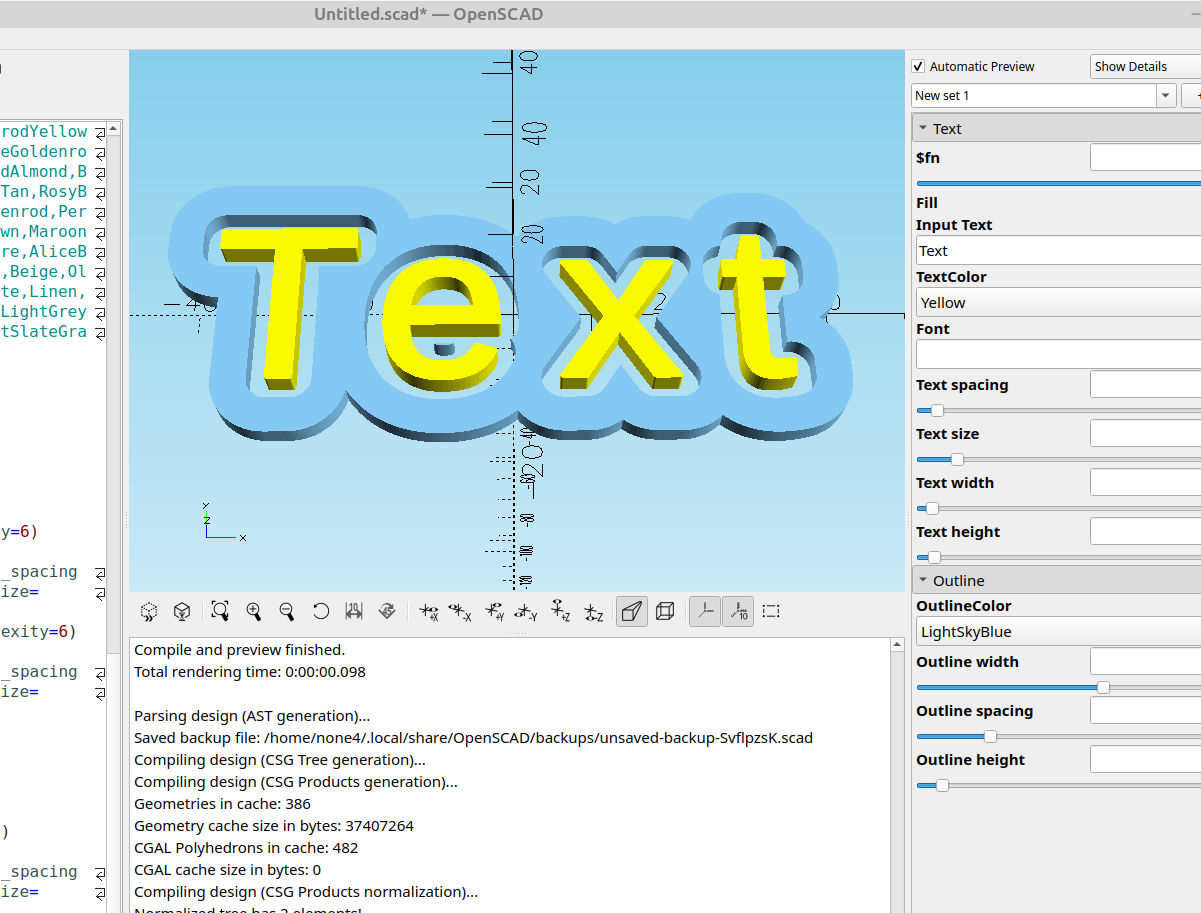1201x913 pixels.
Task: Switch to Orthogonal projection icon
Action: (664, 610)
